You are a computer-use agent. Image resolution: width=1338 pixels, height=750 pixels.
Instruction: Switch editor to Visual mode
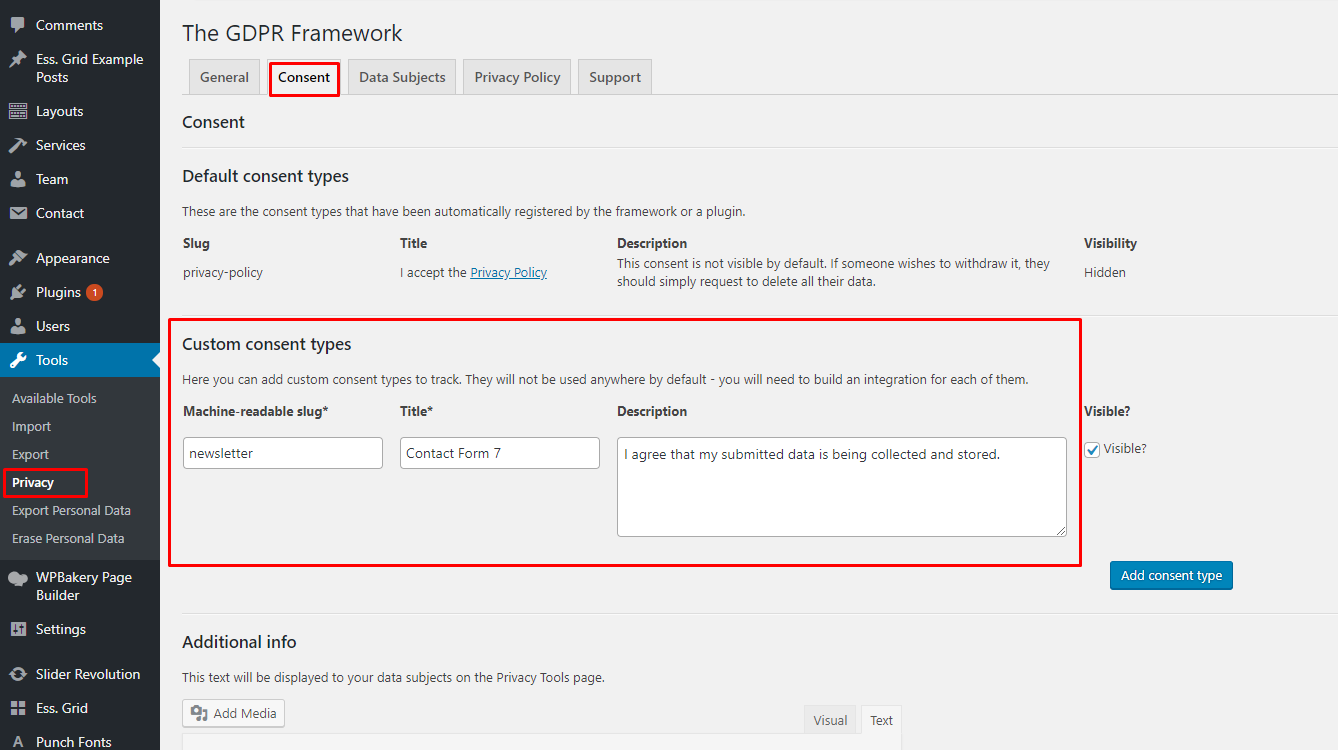[830, 720]
